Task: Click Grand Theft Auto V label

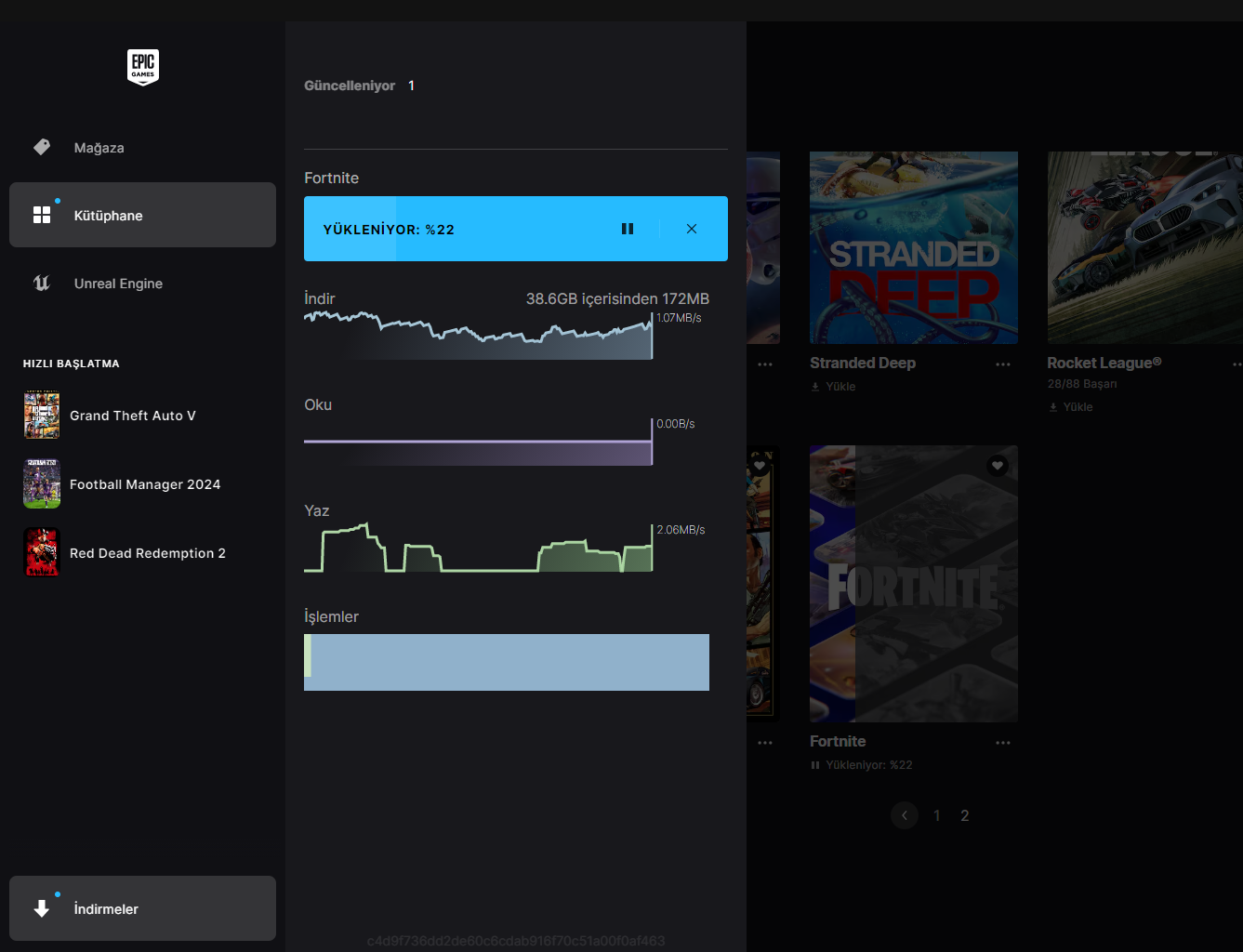Action: click(133, 416)
